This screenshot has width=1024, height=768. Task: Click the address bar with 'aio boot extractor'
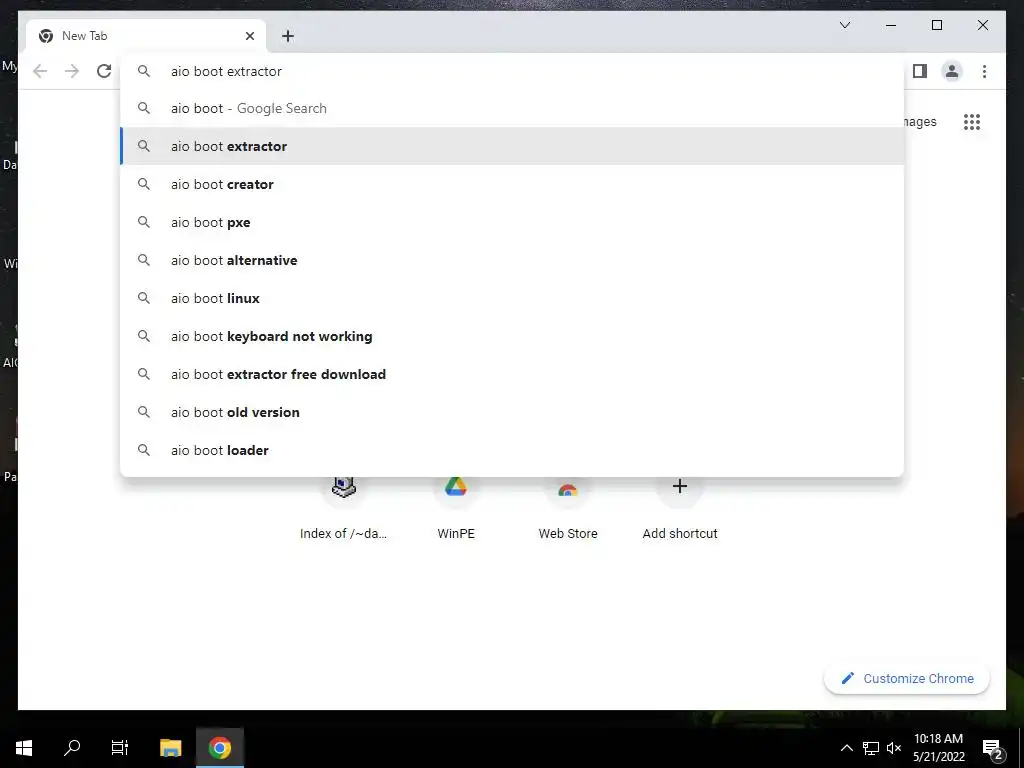click(512, 71)
